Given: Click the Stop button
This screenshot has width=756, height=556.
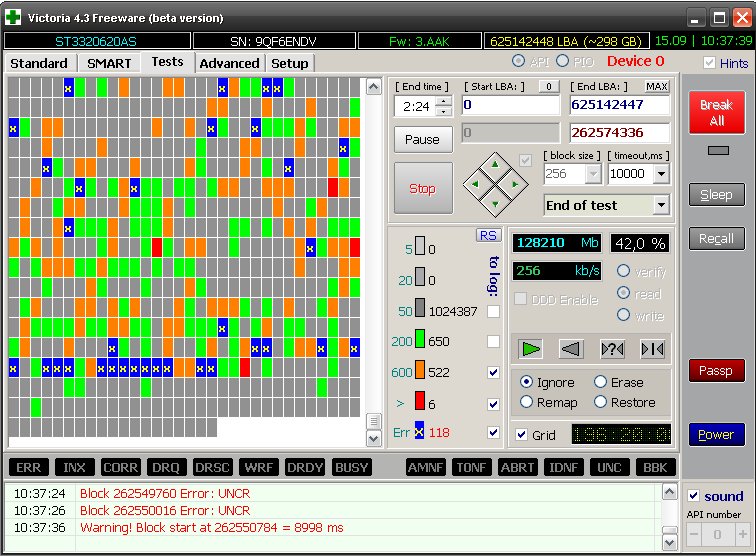Looking at the screenshot, I should (x=423, y=188).
